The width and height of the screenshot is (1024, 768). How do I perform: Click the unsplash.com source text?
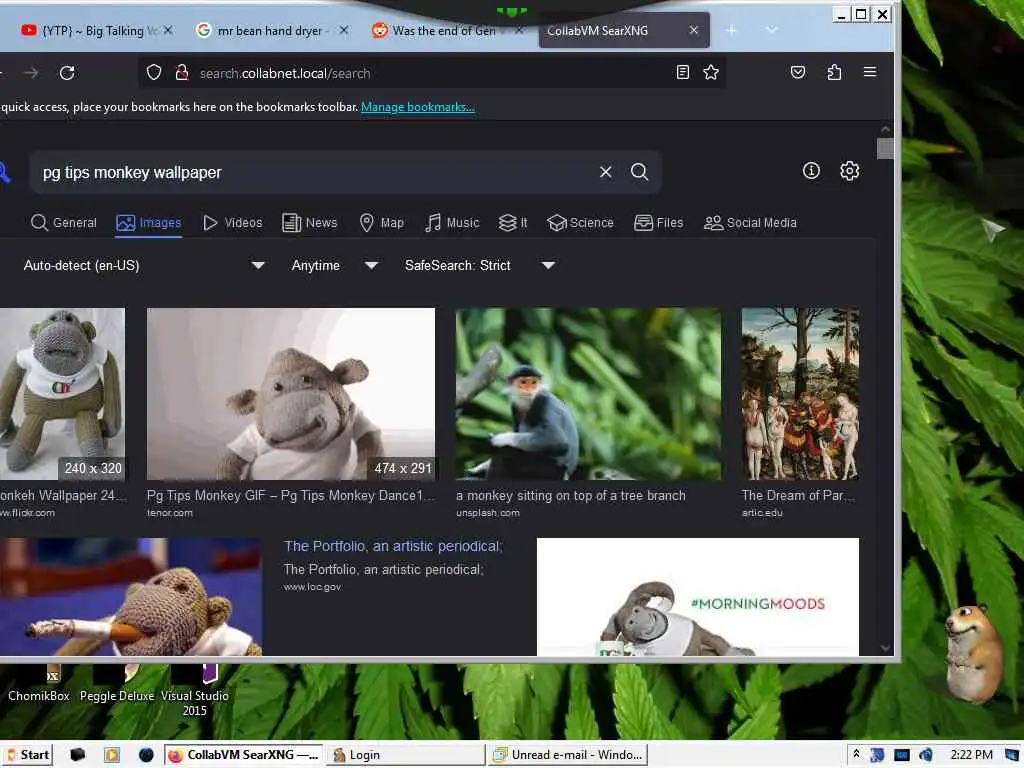[488, 513]
